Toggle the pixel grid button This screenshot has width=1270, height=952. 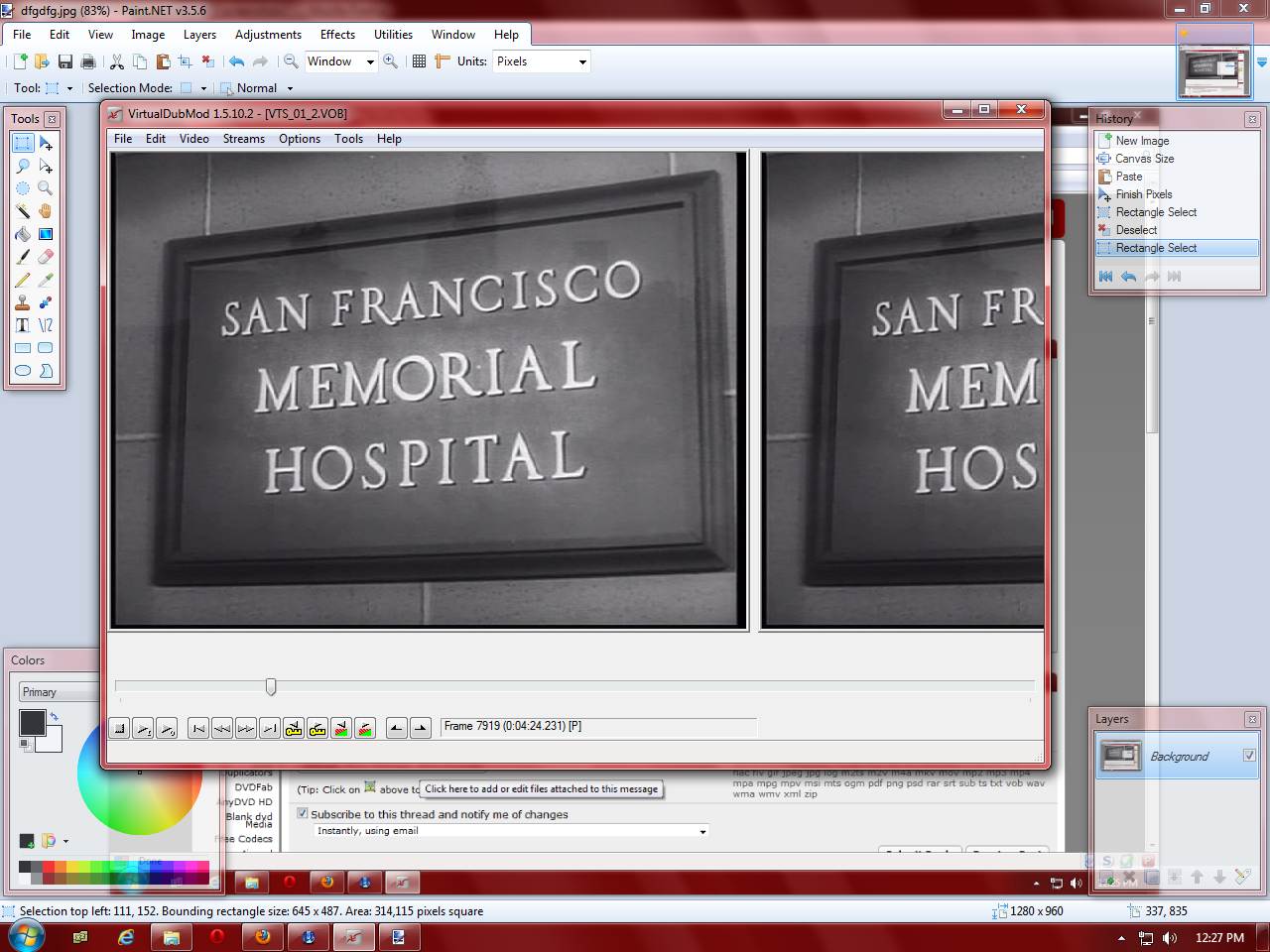pos(420,61)
